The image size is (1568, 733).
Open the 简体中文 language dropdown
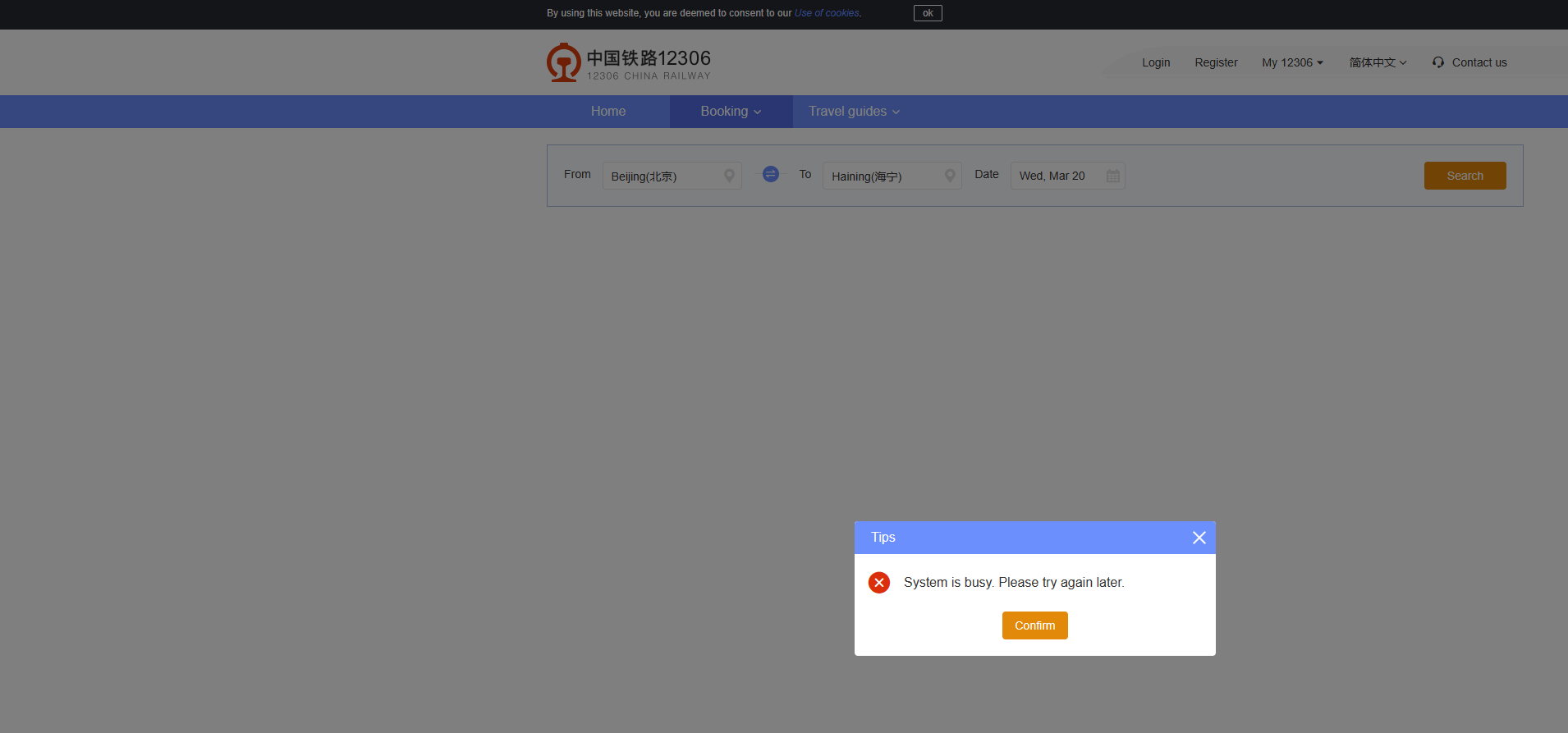[x=1378, y=62]
